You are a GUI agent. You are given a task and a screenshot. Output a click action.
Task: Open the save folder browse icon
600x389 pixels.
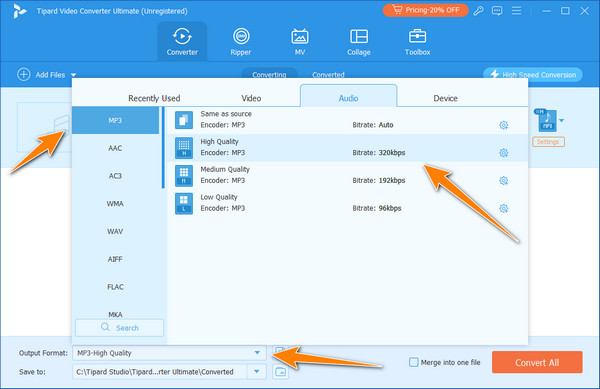pos(280,371)
